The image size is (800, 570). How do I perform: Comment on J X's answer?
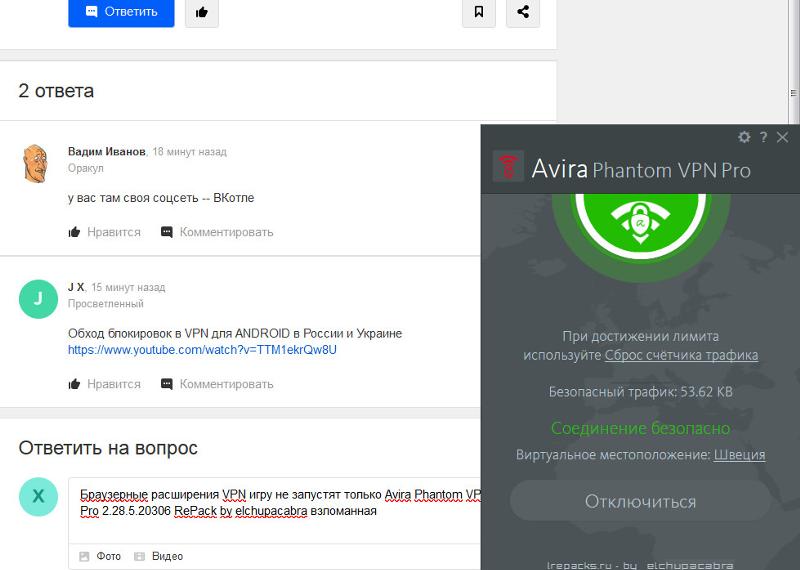tap(226, 384)
